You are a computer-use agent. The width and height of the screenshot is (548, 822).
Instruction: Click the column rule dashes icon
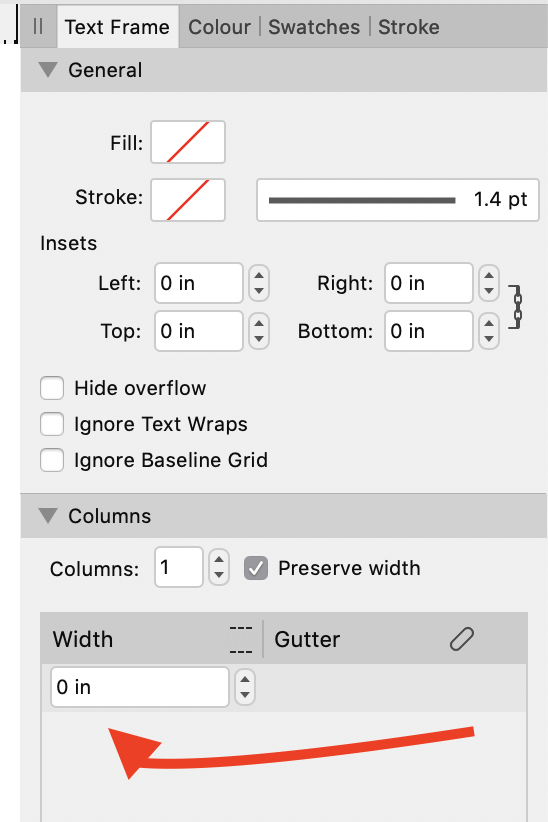coord(241,640)
